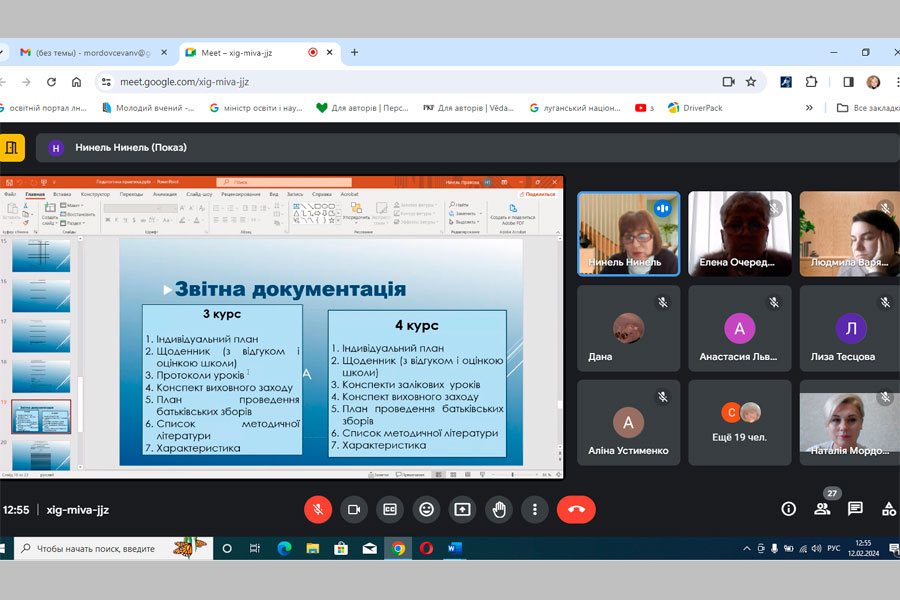
Task: Open a new browser tab
Action: point(355,52)
